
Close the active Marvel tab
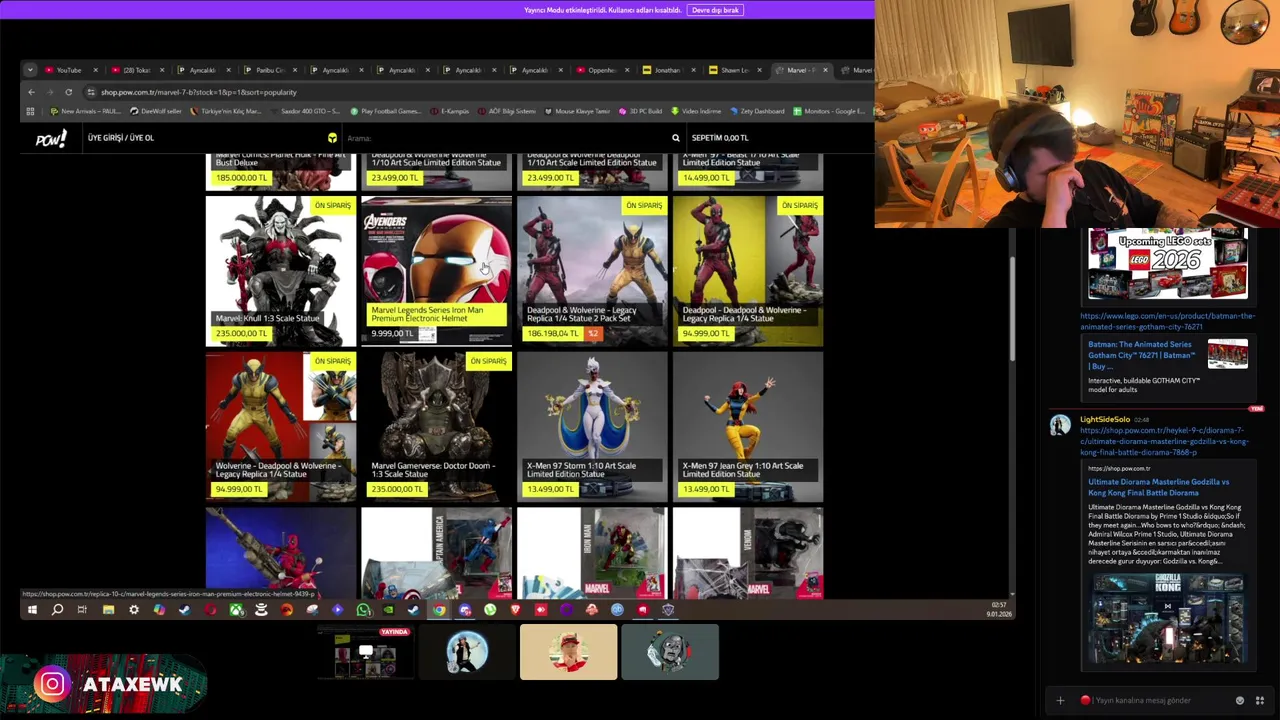(x=825, y=70)
